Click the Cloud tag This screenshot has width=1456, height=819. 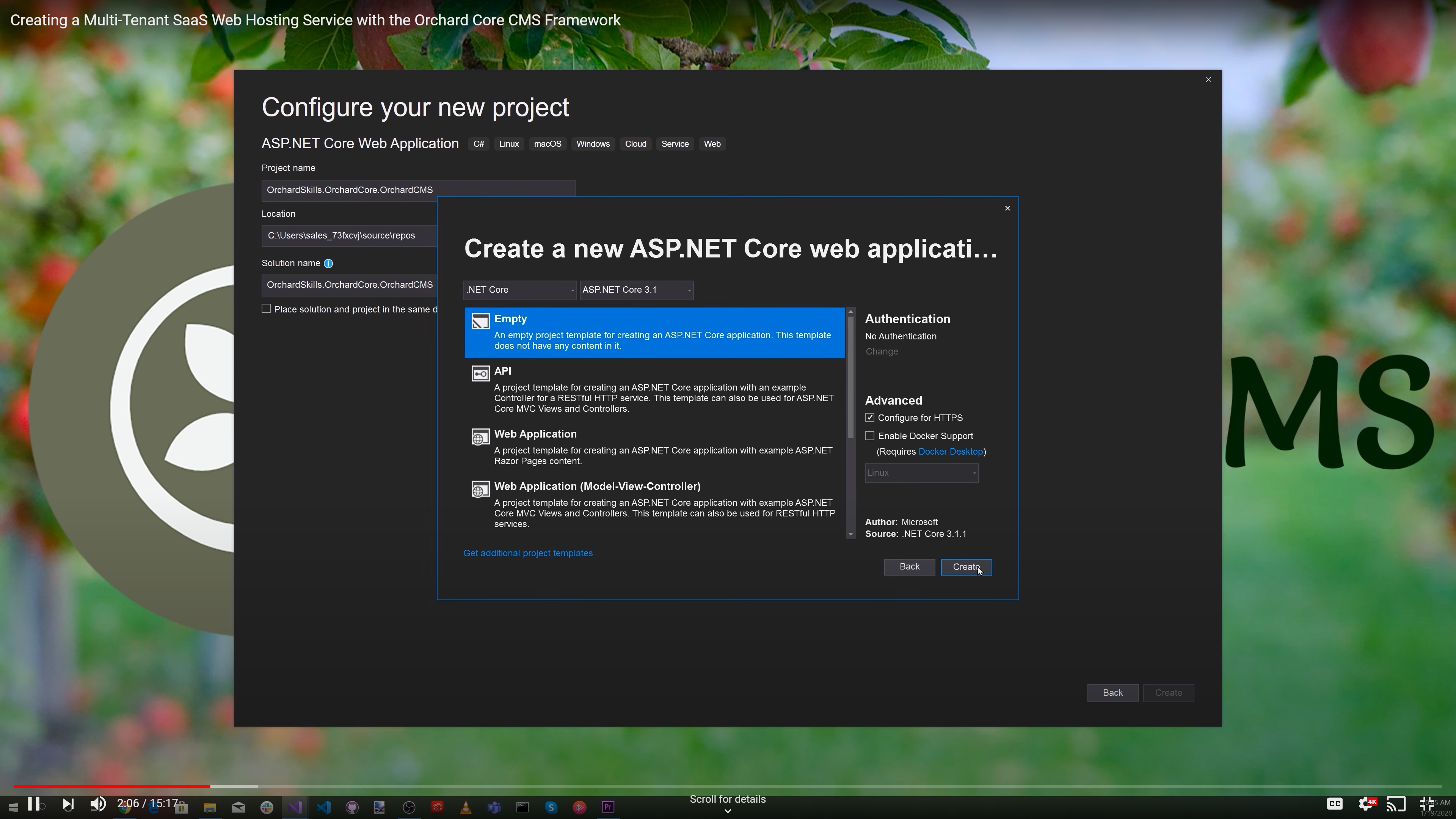click(x=635, y=144)
